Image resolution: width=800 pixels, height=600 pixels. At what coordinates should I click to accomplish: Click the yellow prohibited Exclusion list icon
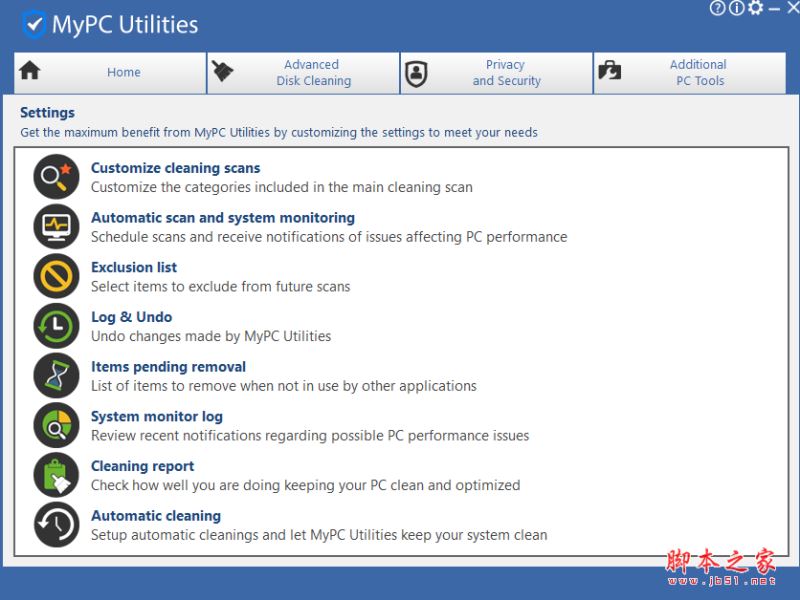click(x=57, y=276)
